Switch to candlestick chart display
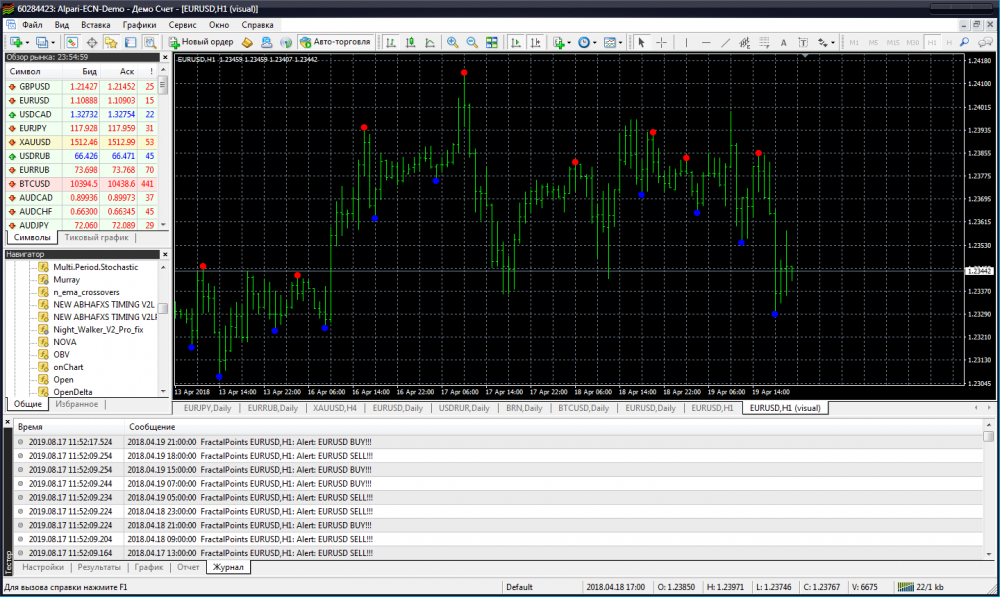 (411, 42)
